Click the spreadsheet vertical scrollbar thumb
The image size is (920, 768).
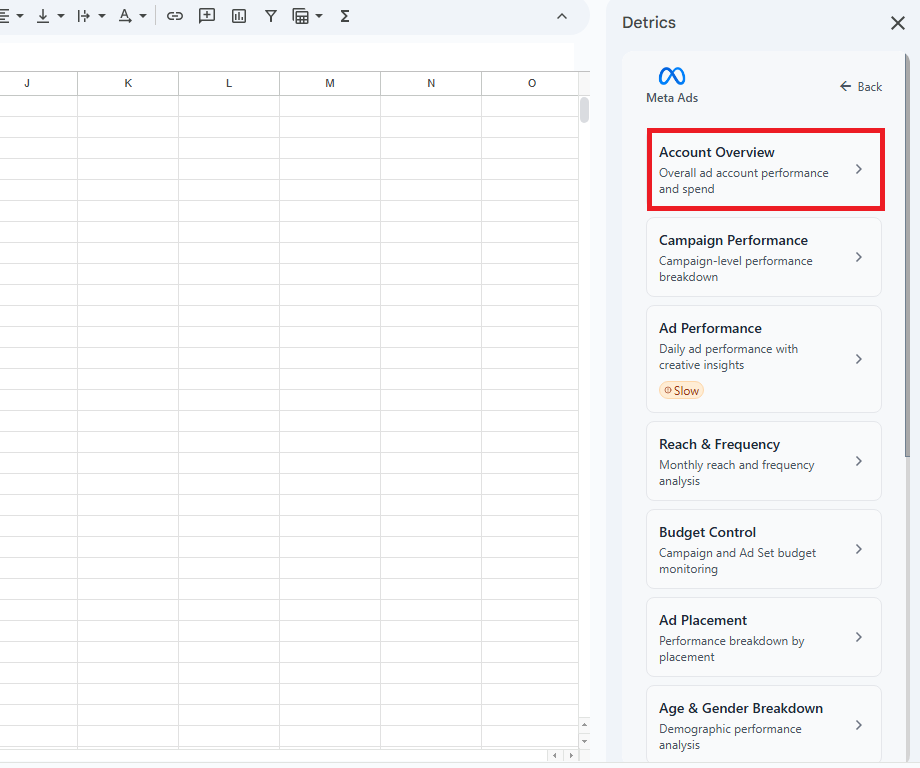[x=584, y=110]
